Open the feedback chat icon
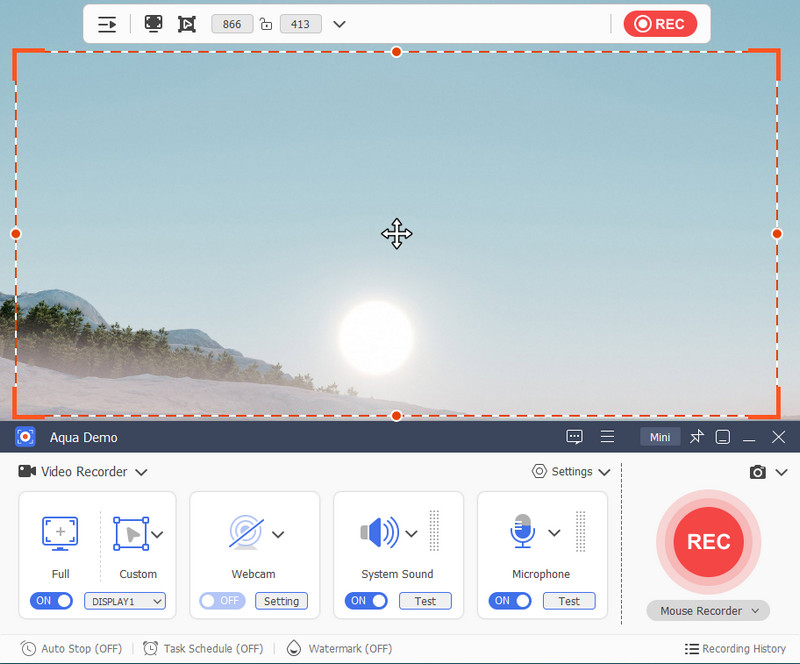 click(574, 437)
